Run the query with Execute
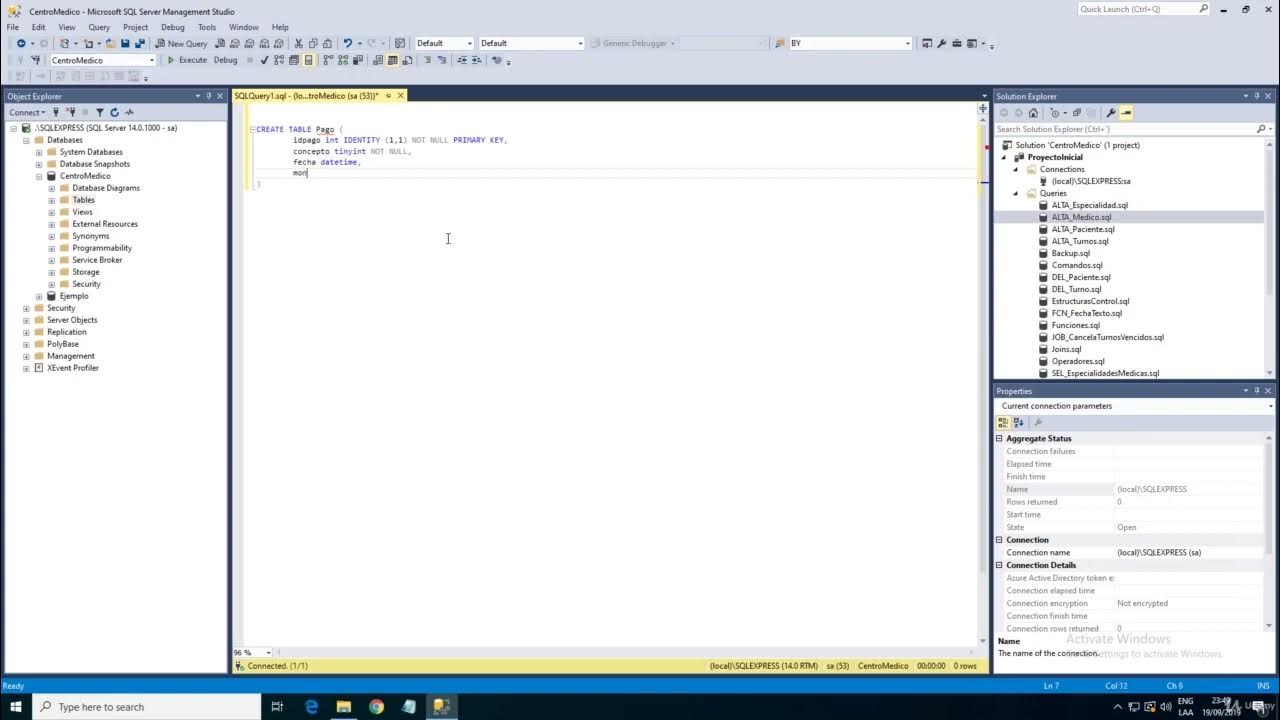 click(x=187, y=60)
